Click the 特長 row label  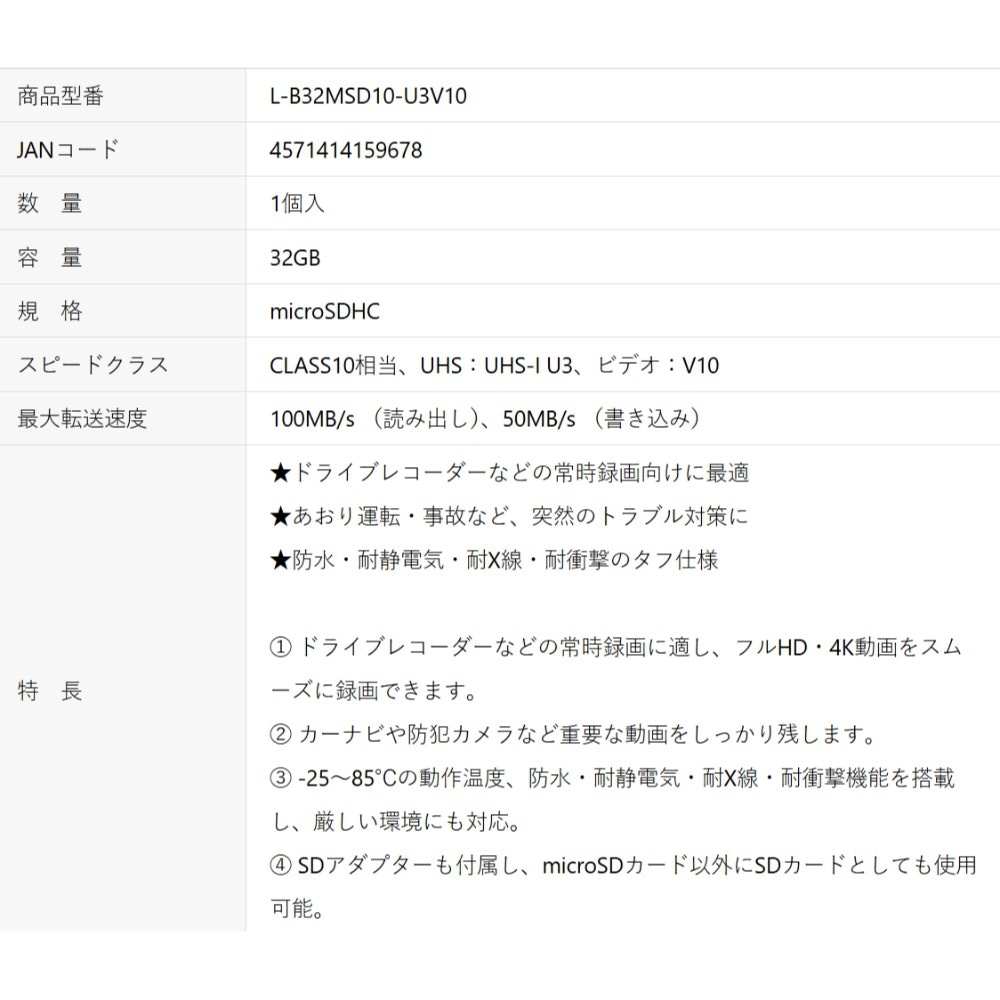(50, 691)
